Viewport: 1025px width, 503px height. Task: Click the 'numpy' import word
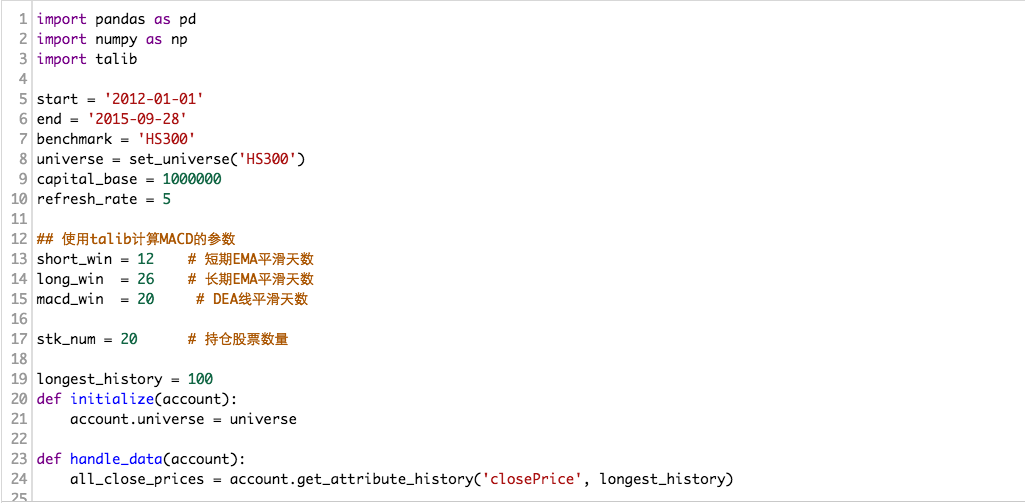117,39
